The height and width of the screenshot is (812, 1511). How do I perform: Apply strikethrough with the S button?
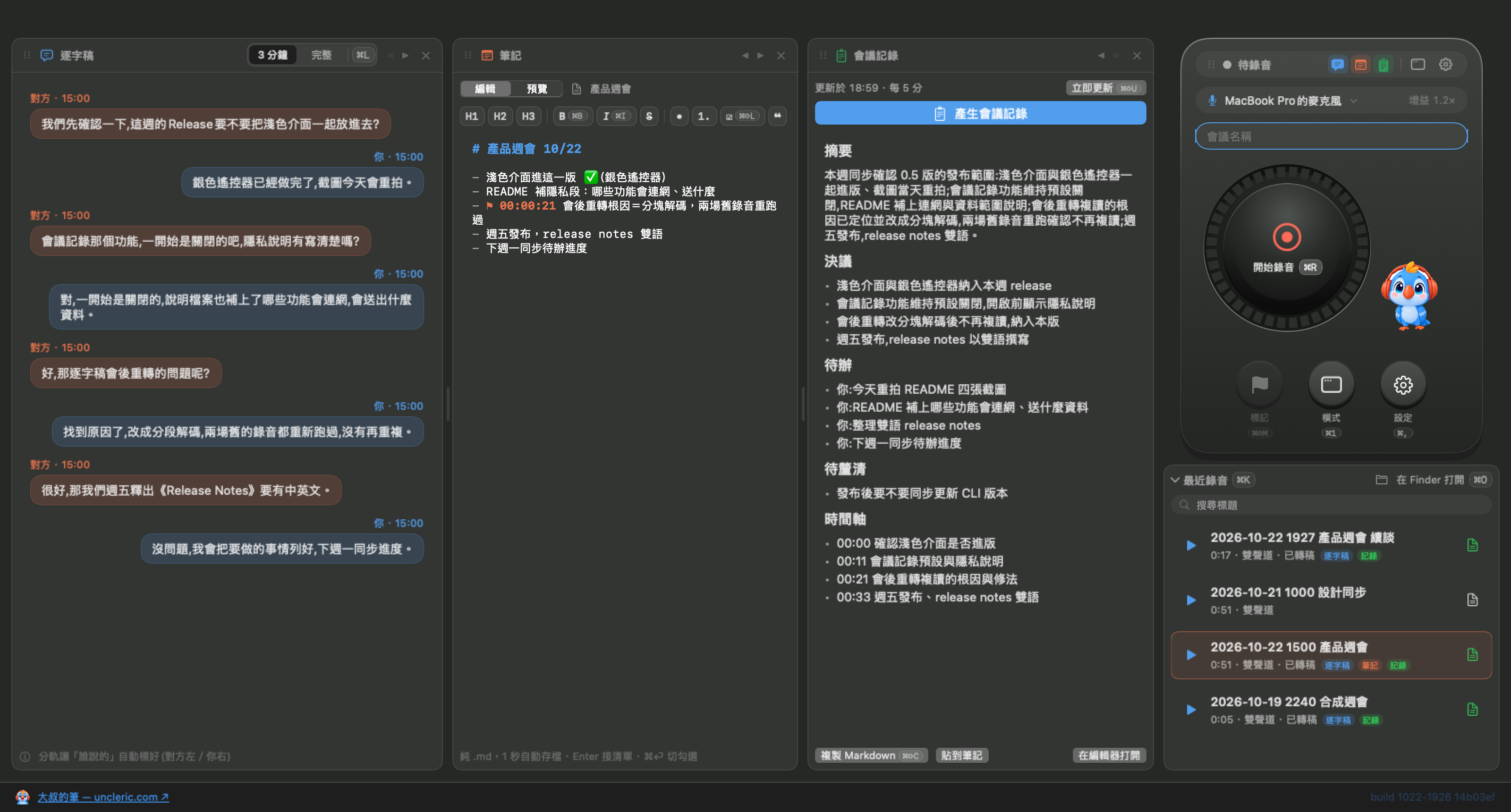point(649,116)
